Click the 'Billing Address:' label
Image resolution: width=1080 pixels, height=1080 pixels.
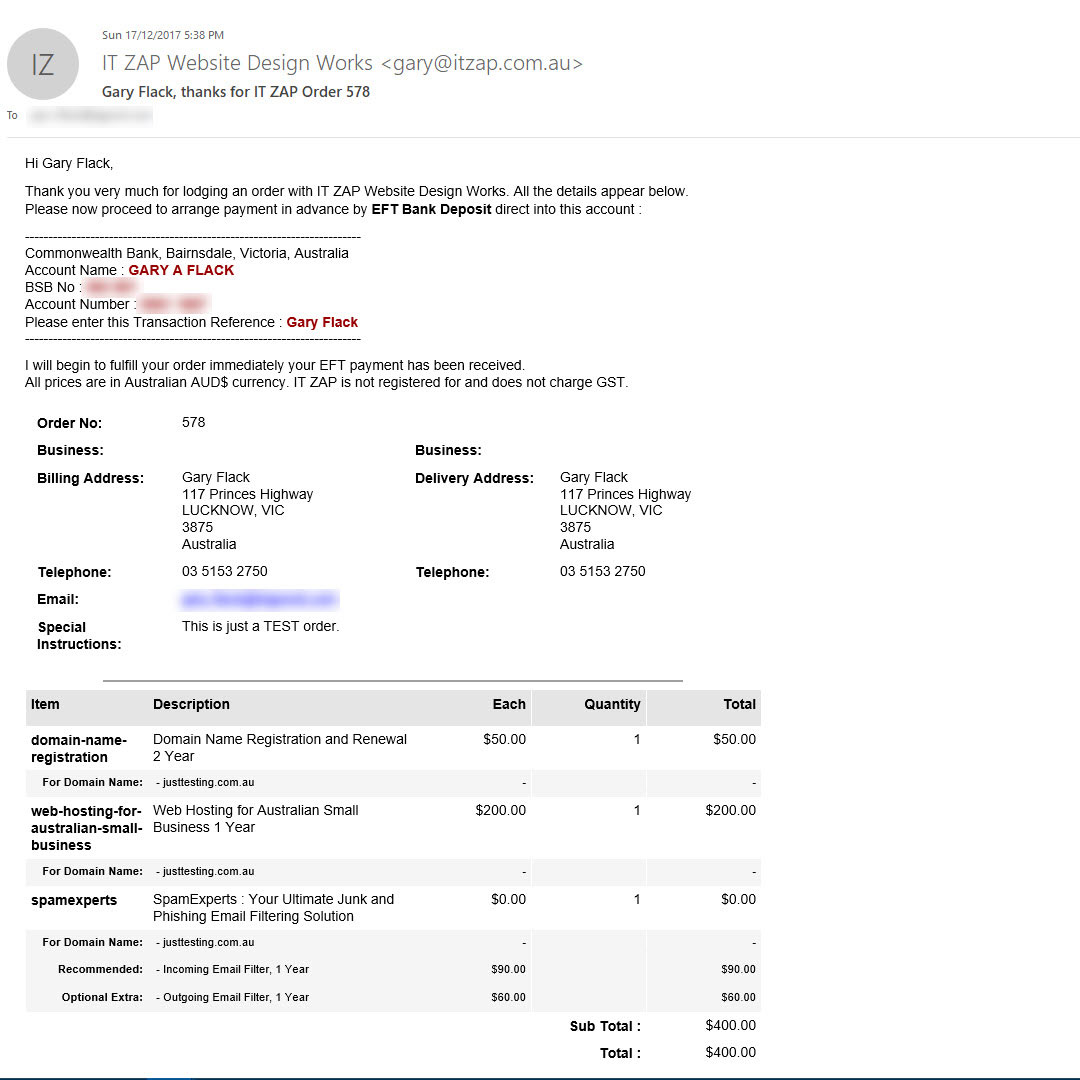(91, 478)
